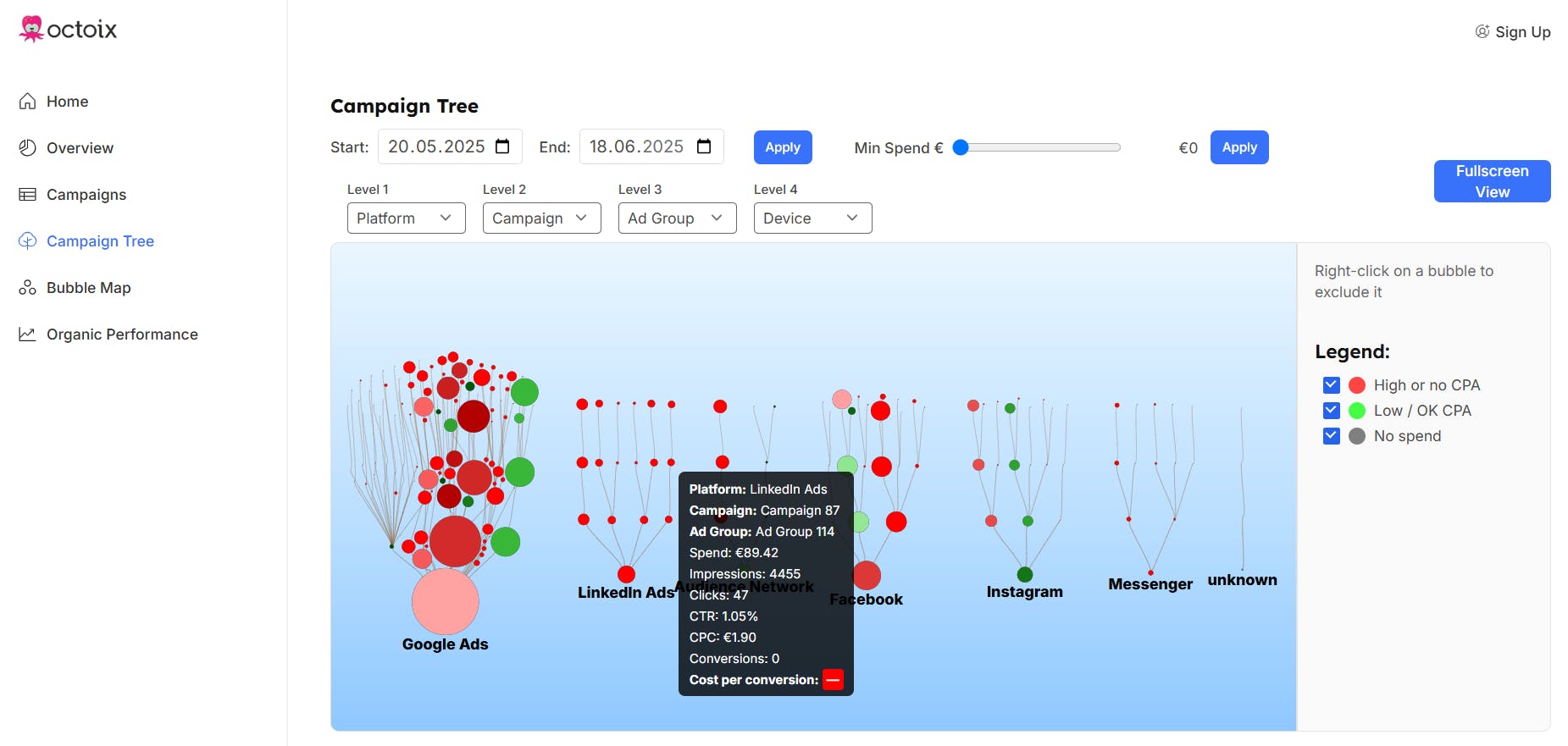This screenshot has height=746, width=1568.
Task: Open Level 4 Device dropdown
Action: pyautogui.click(x=813, y=218)
